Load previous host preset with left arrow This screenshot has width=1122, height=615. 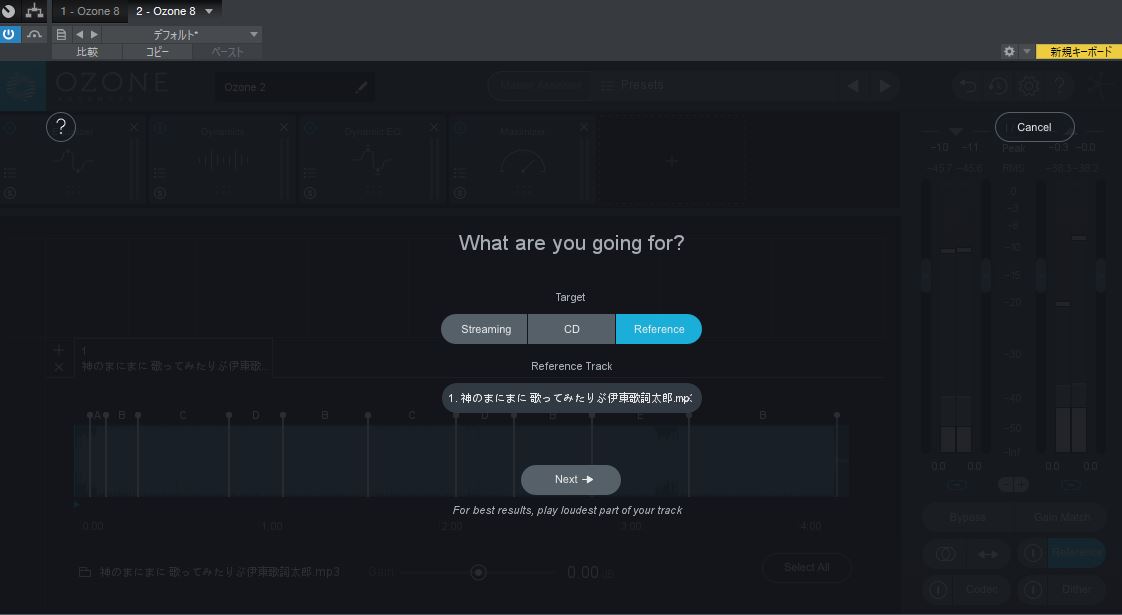[79, 34]
